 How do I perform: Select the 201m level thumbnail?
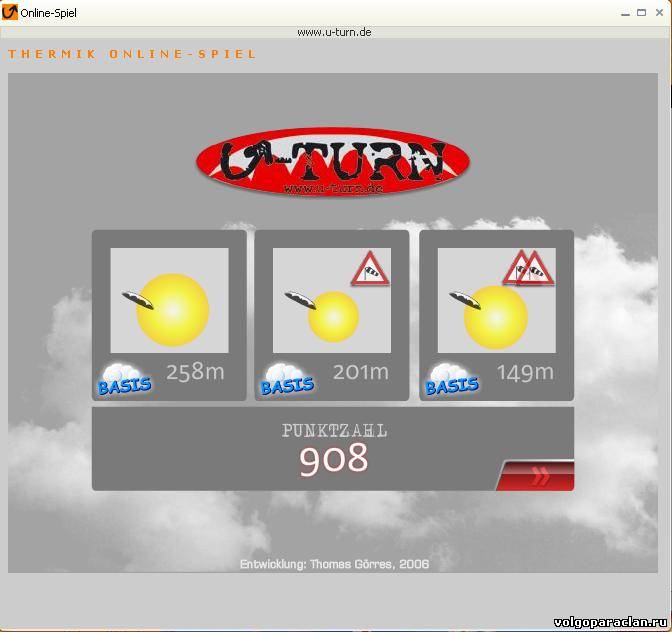pos(332,300)
